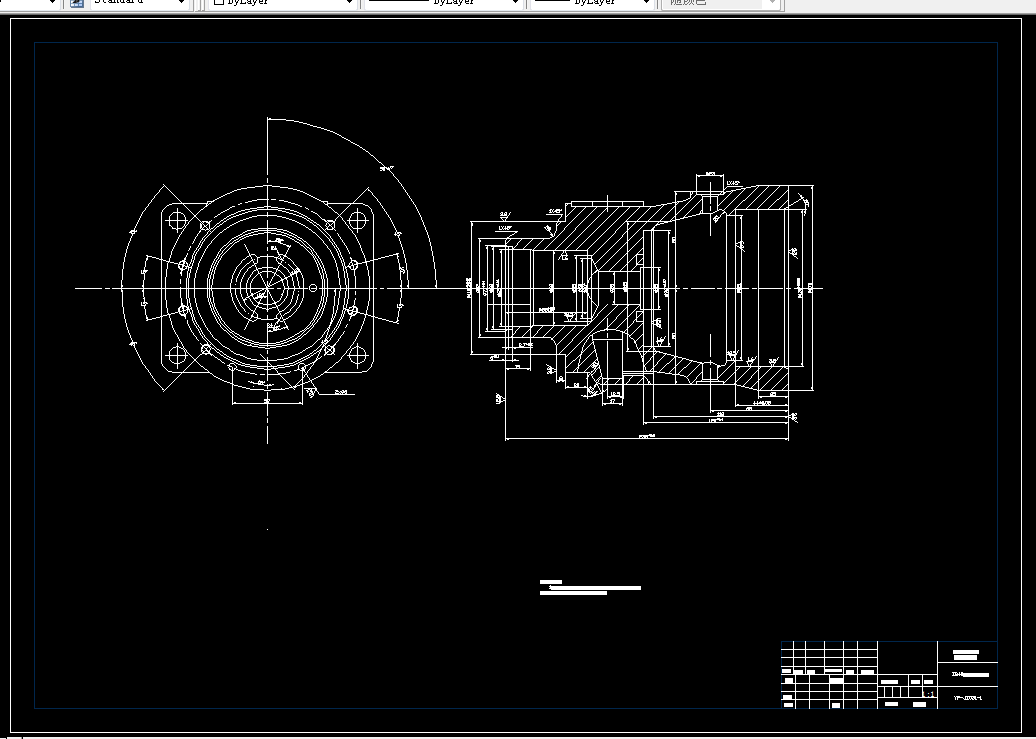The width and height of the screenshot is (1036, 739).
Task: Click the title text in title block top-right cell
Action: 965,655
